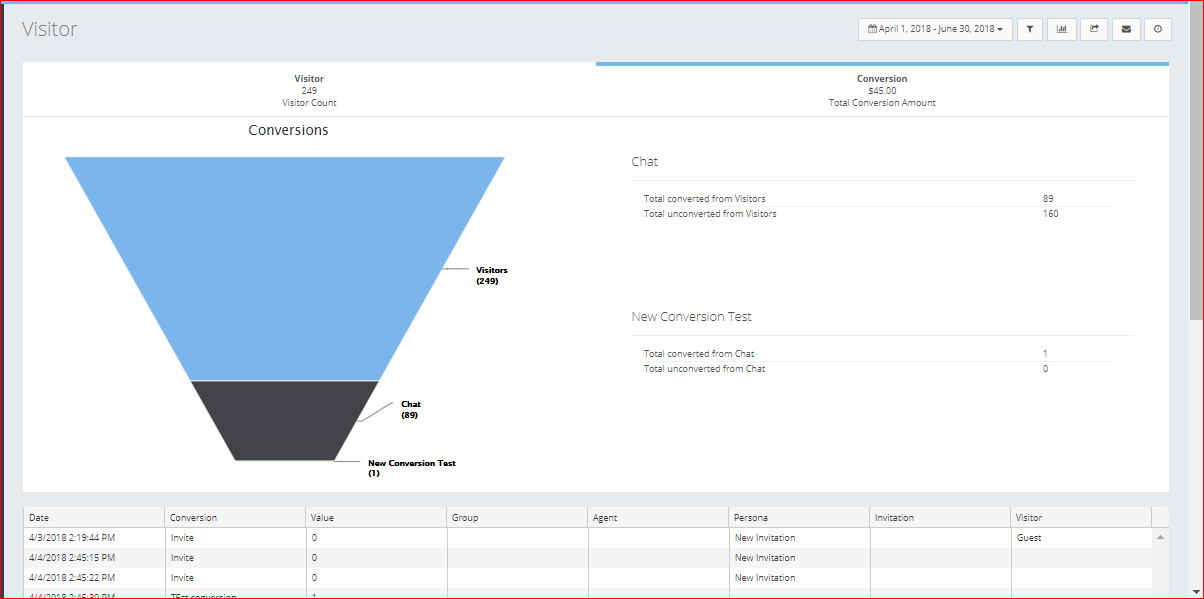Click the clock schedule icon
Image resolution: width=1204 pixels, height=599 pixels.
click(x=1158, y=29)
